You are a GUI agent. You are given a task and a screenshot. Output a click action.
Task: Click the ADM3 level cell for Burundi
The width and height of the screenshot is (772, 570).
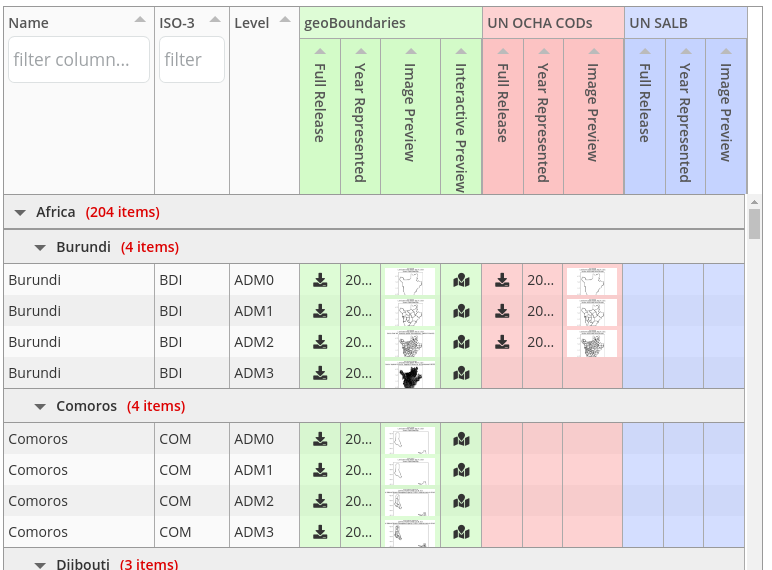tap(264, 373)
